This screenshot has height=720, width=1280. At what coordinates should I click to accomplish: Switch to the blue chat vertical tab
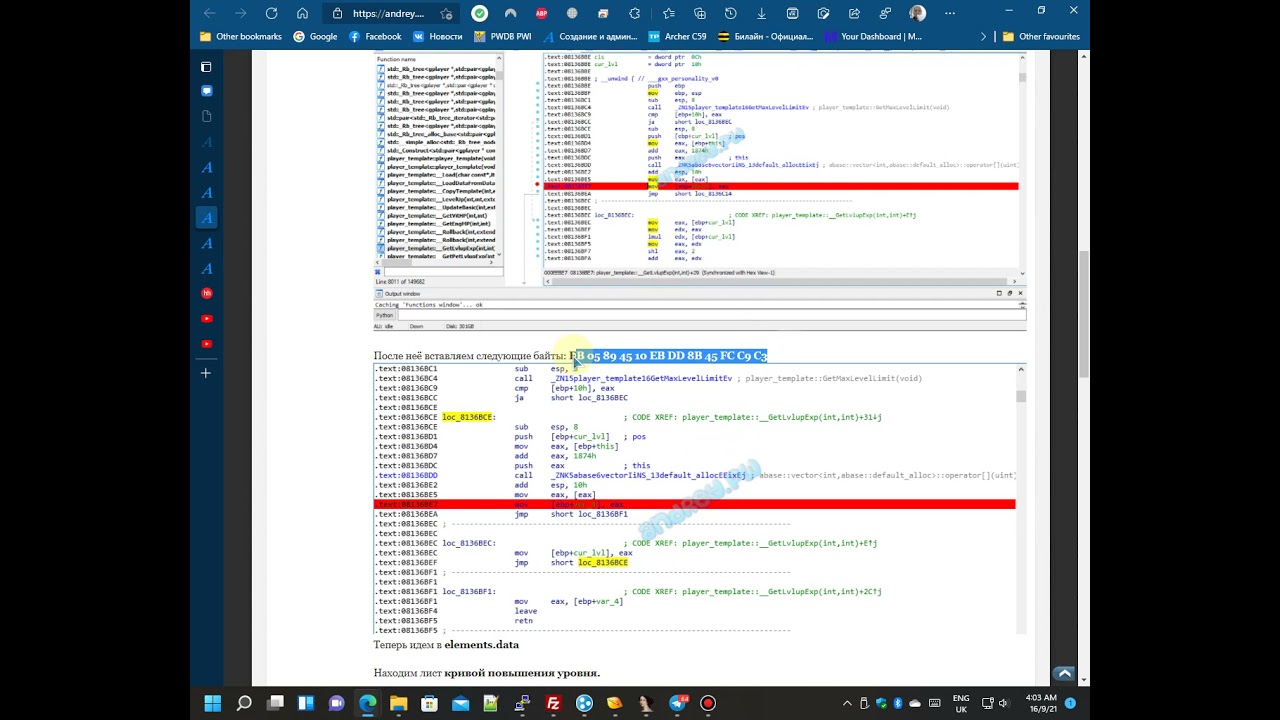point(206,91)
